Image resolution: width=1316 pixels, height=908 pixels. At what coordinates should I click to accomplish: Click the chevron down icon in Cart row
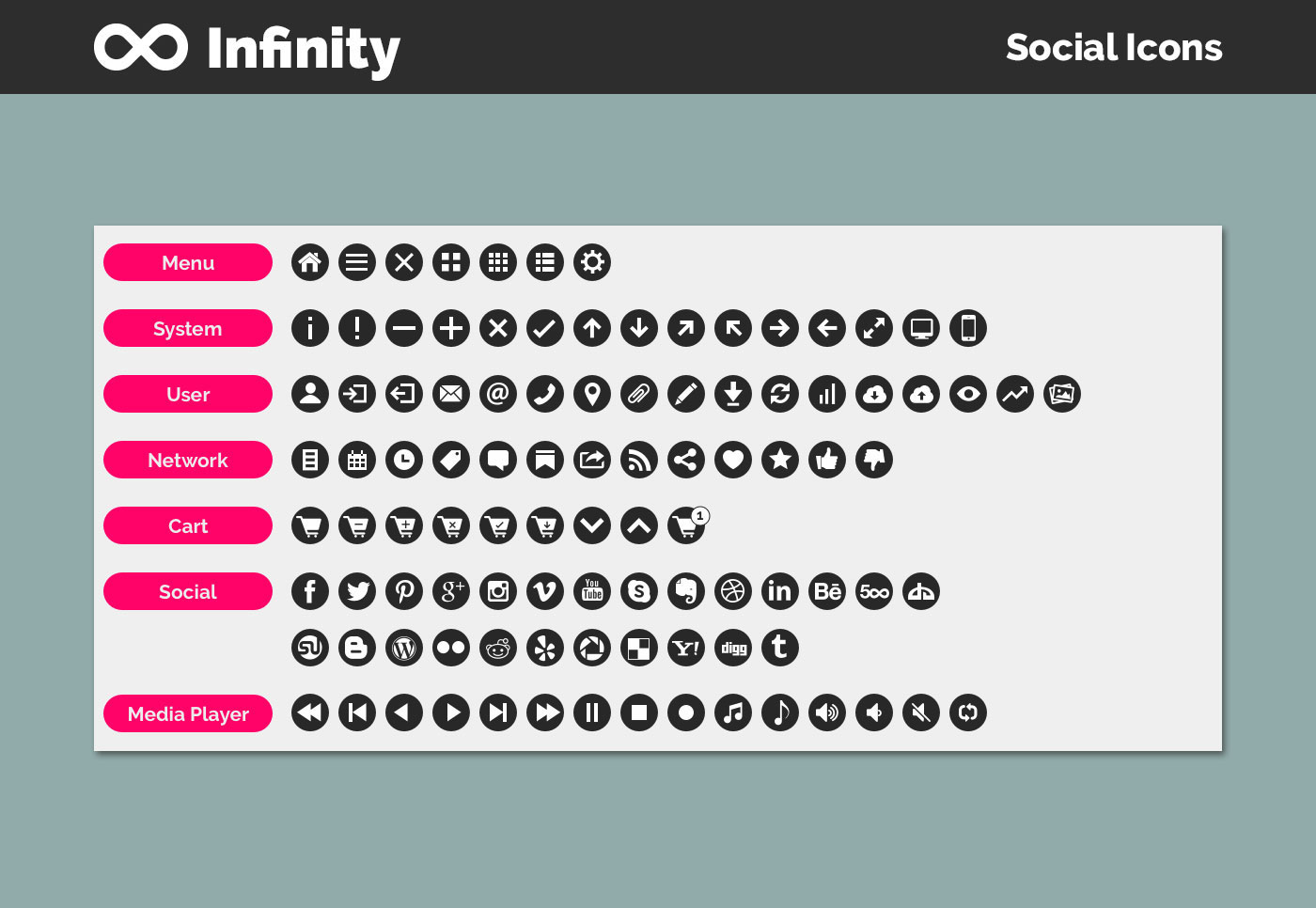click(592, 525)
